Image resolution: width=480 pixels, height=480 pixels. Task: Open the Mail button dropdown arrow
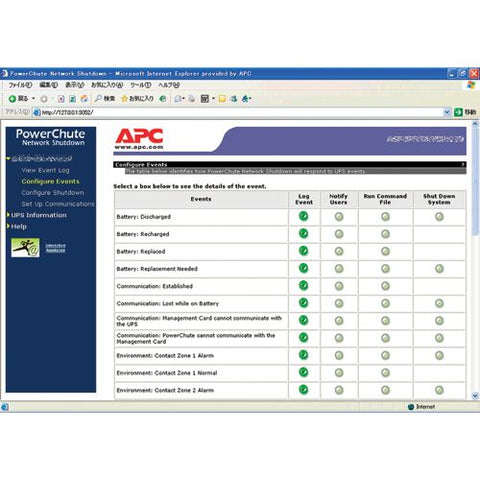click(x=184, y=99)
